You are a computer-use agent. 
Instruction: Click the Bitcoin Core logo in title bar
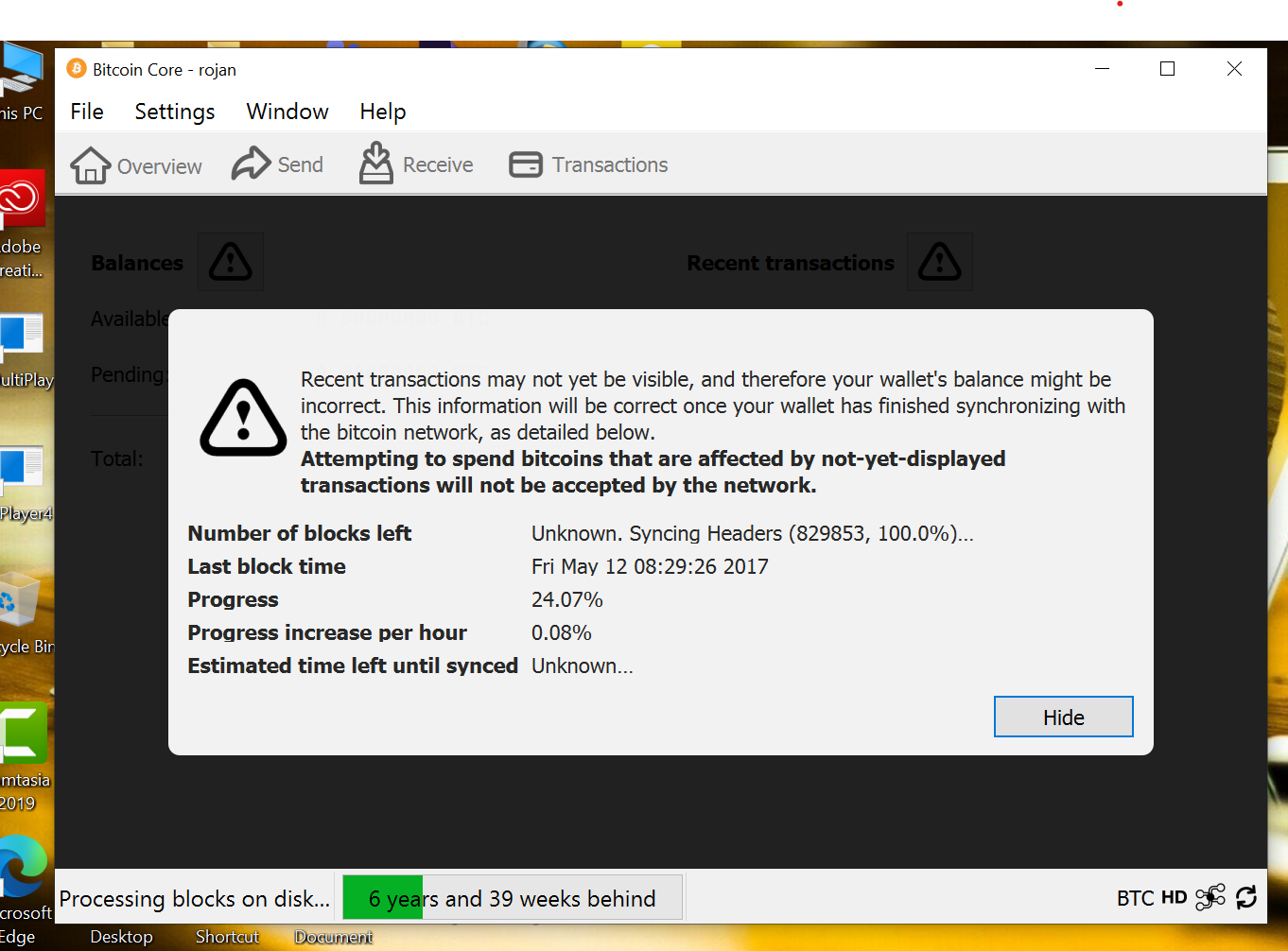pos(77,69)
